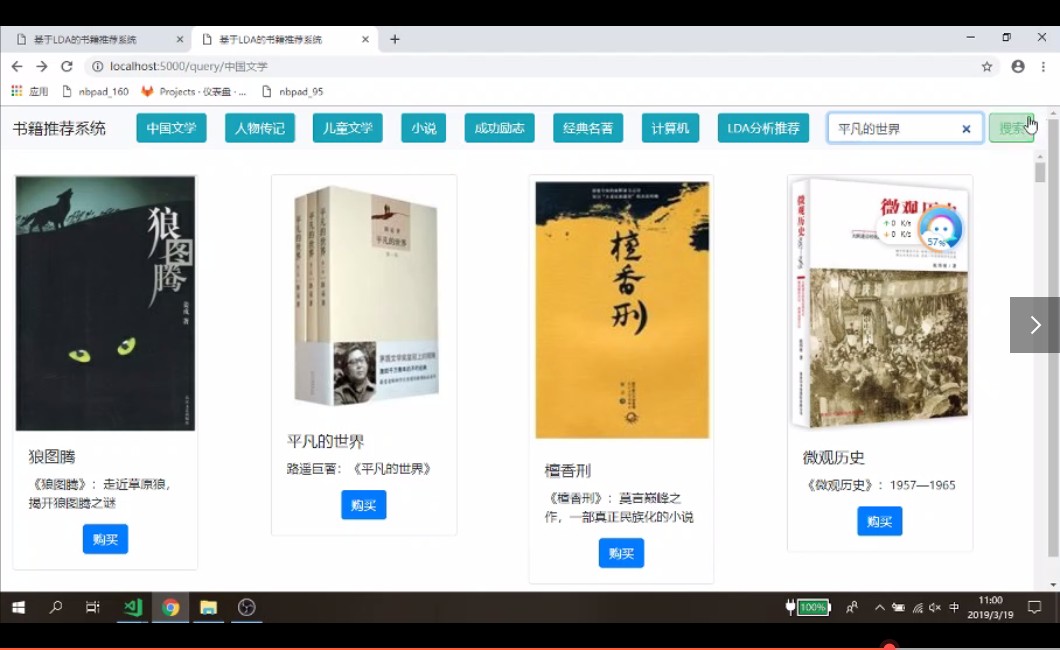Select the 儿童文学 category

click(x=347, y=128)
